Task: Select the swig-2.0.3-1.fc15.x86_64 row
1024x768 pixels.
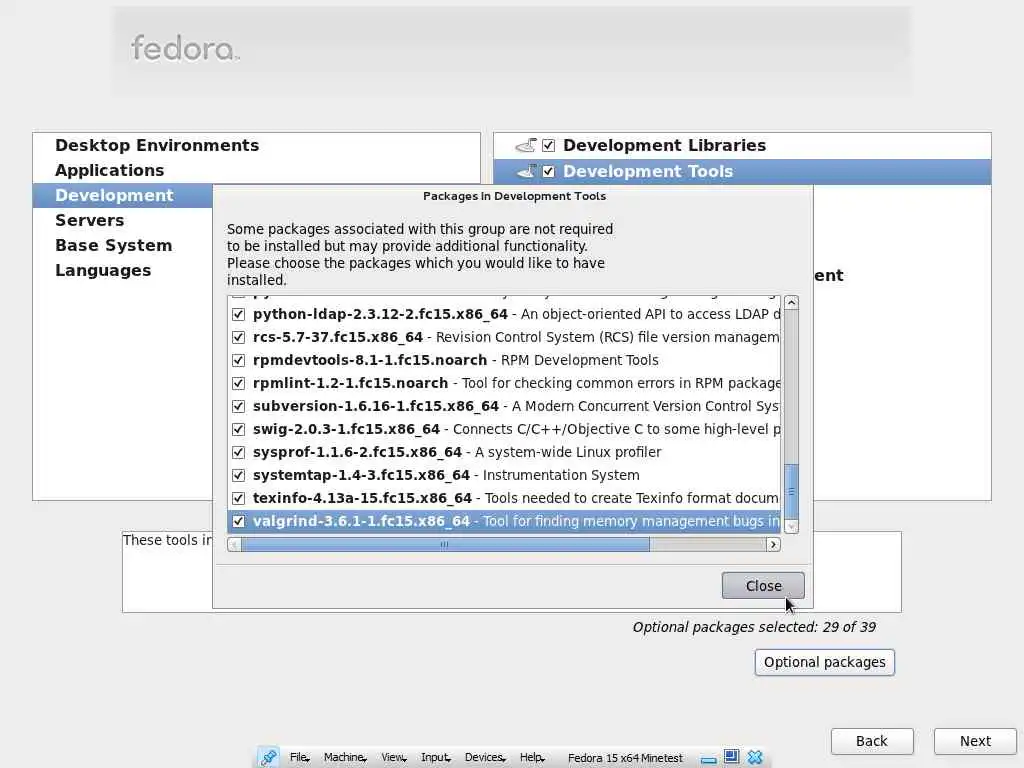Action: (x=504, y=429)
